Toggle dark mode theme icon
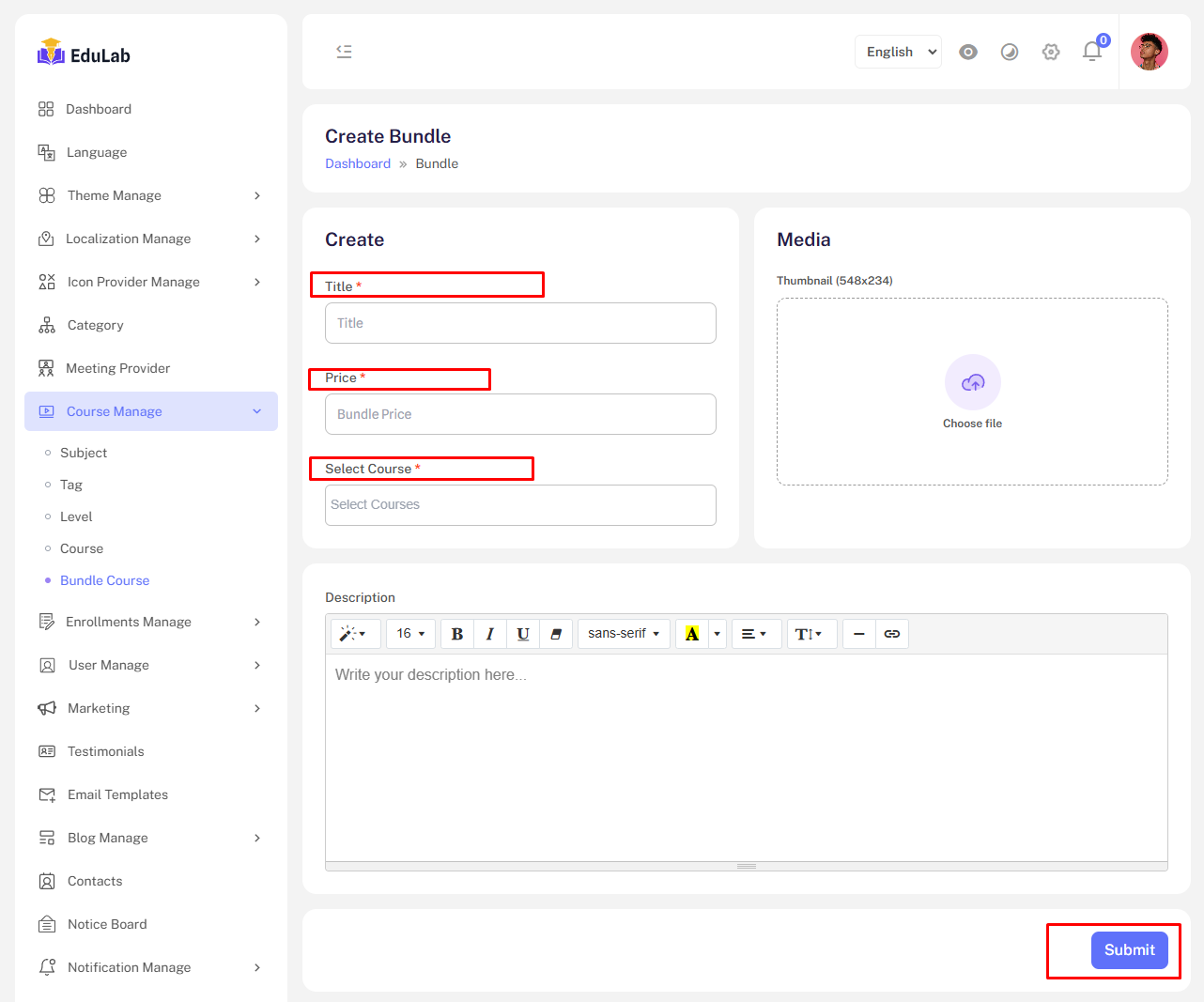This screenshot has width=1204, height=1002. 1009,52
